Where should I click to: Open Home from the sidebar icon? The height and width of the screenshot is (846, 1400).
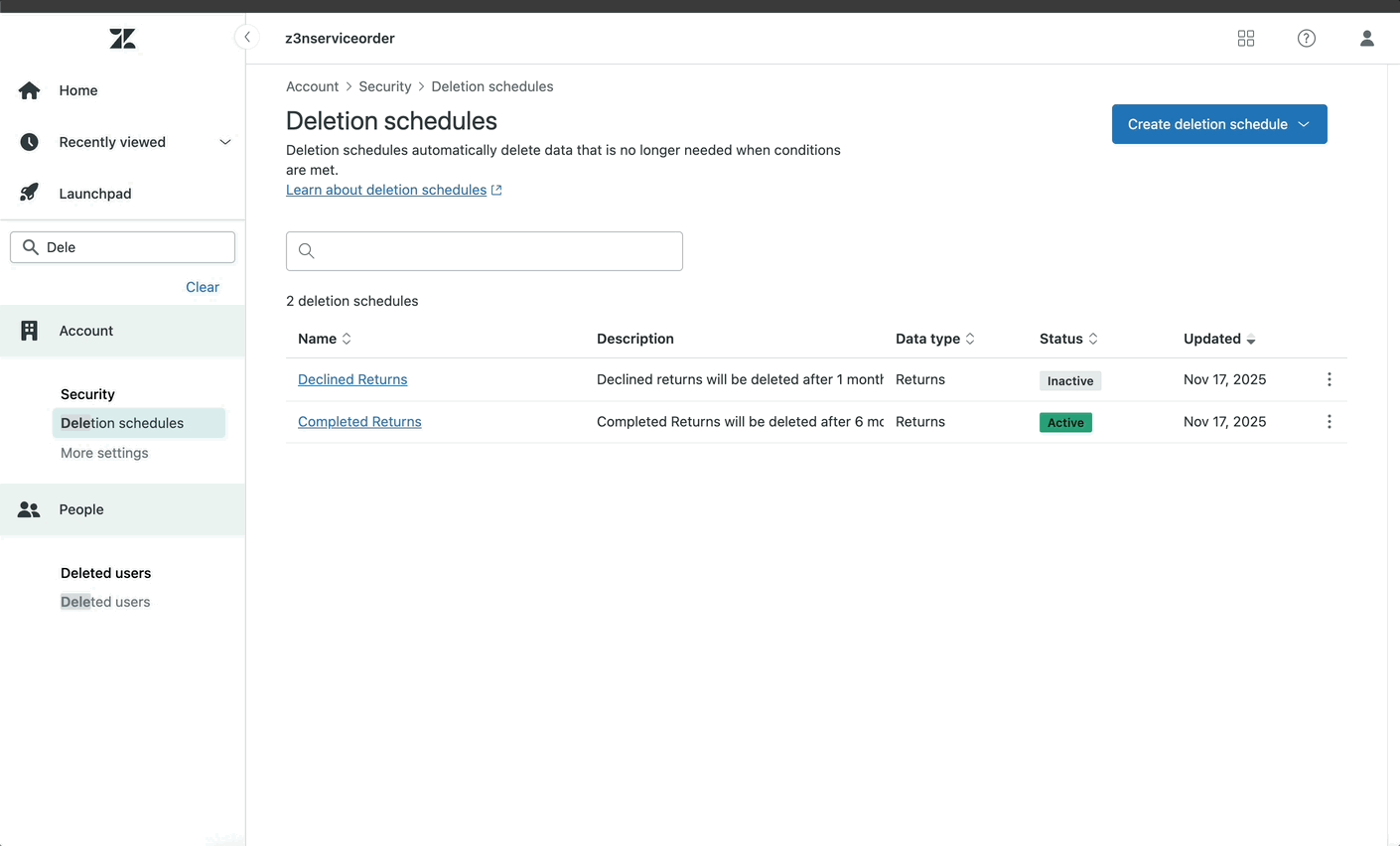coord(29,90)
